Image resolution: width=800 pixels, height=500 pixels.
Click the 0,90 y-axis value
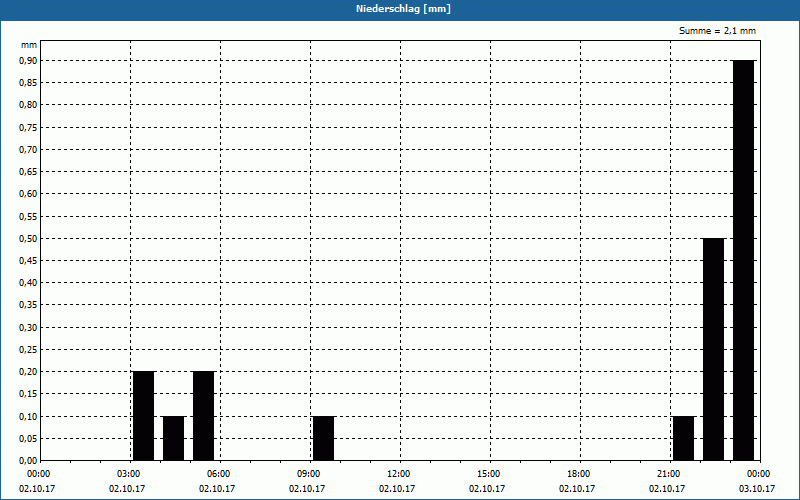pyautogui.click(x=28, y=61)
